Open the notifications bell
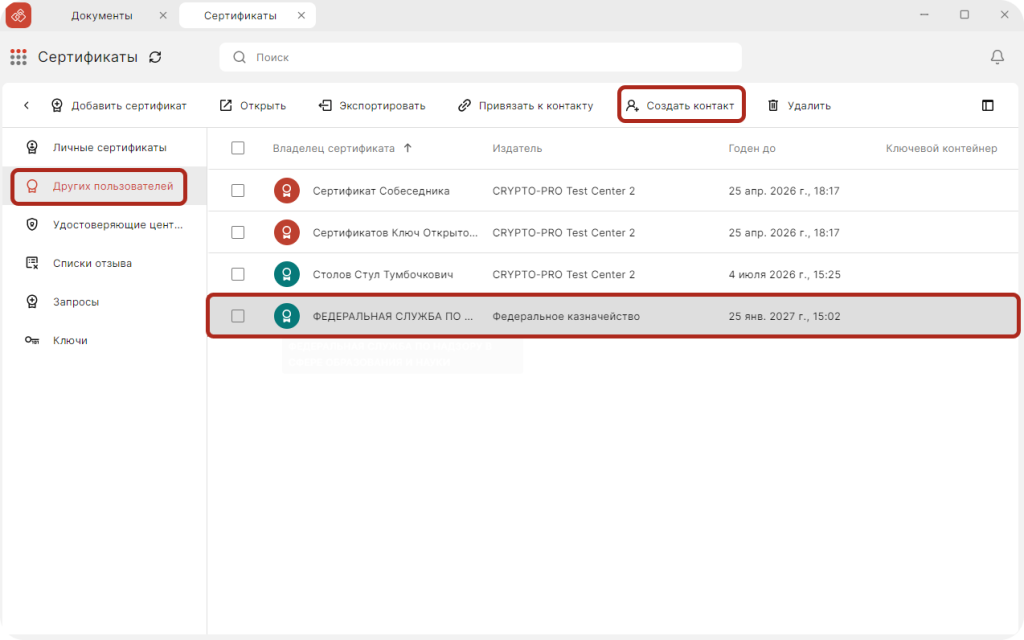The image size is (1024, 640). [x=997, y=57]
